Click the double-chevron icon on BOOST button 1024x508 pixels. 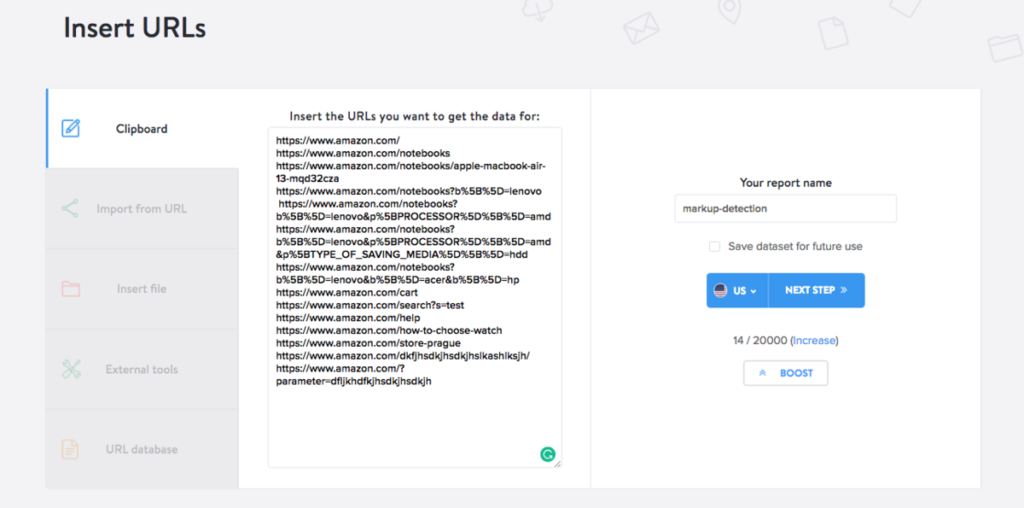coord(761,373)
